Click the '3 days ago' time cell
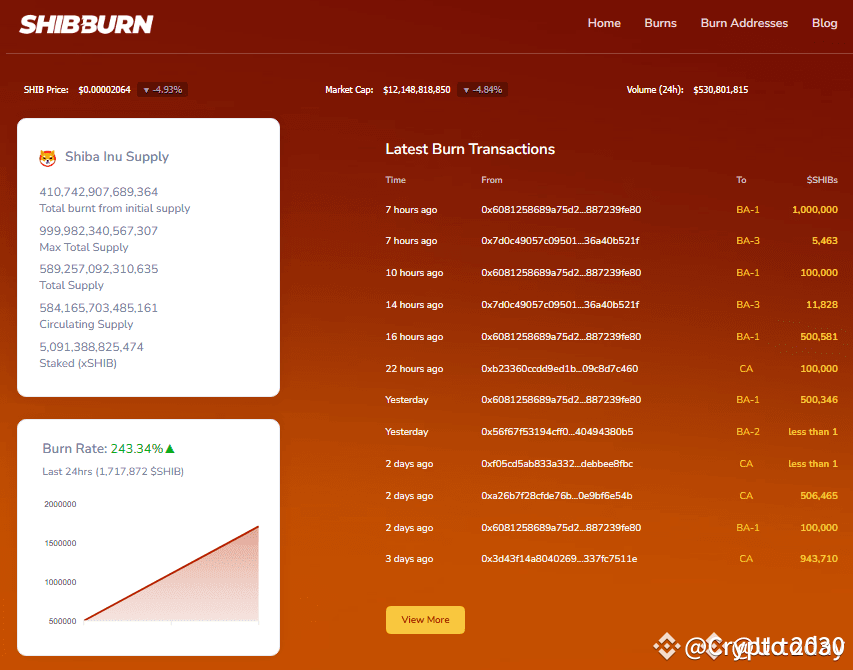Image resolution: width=853 pixels, height=670 pixels. pyautogui.click(x=409, y=559)
